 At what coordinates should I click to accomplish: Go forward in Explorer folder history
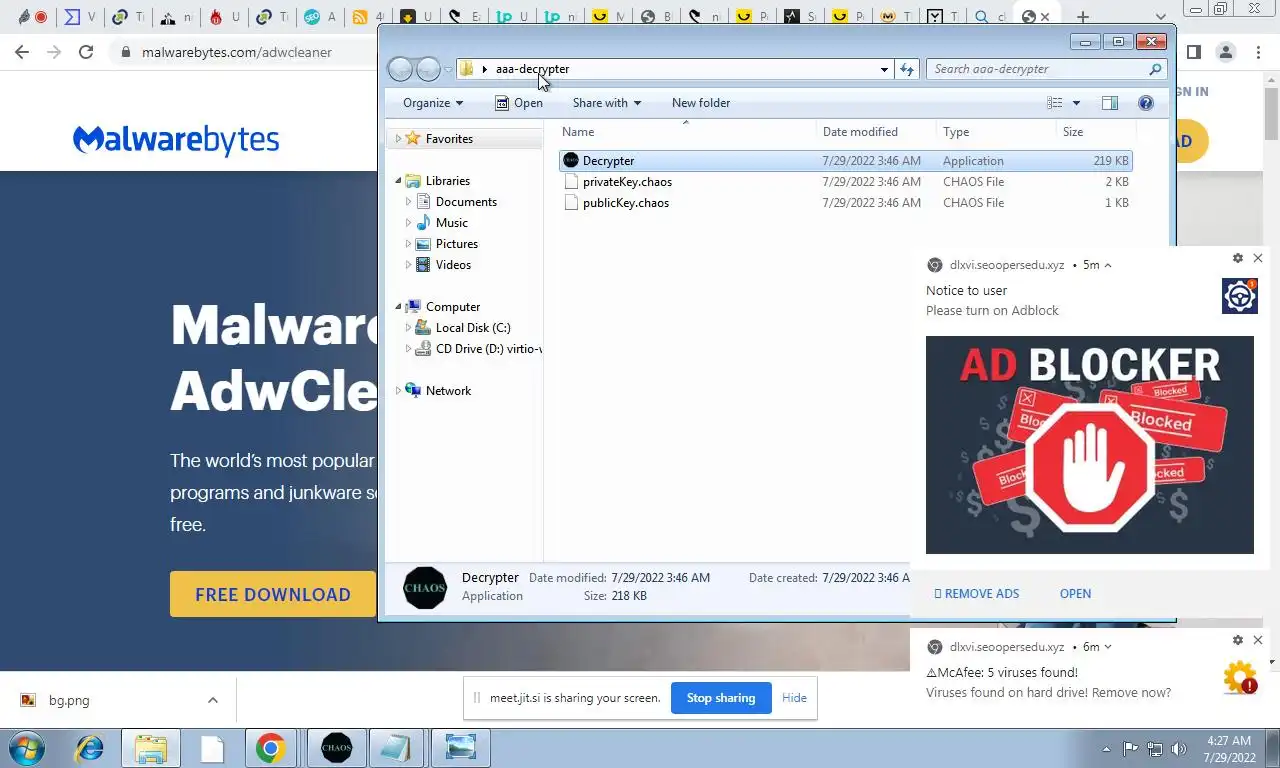(428, 69)
